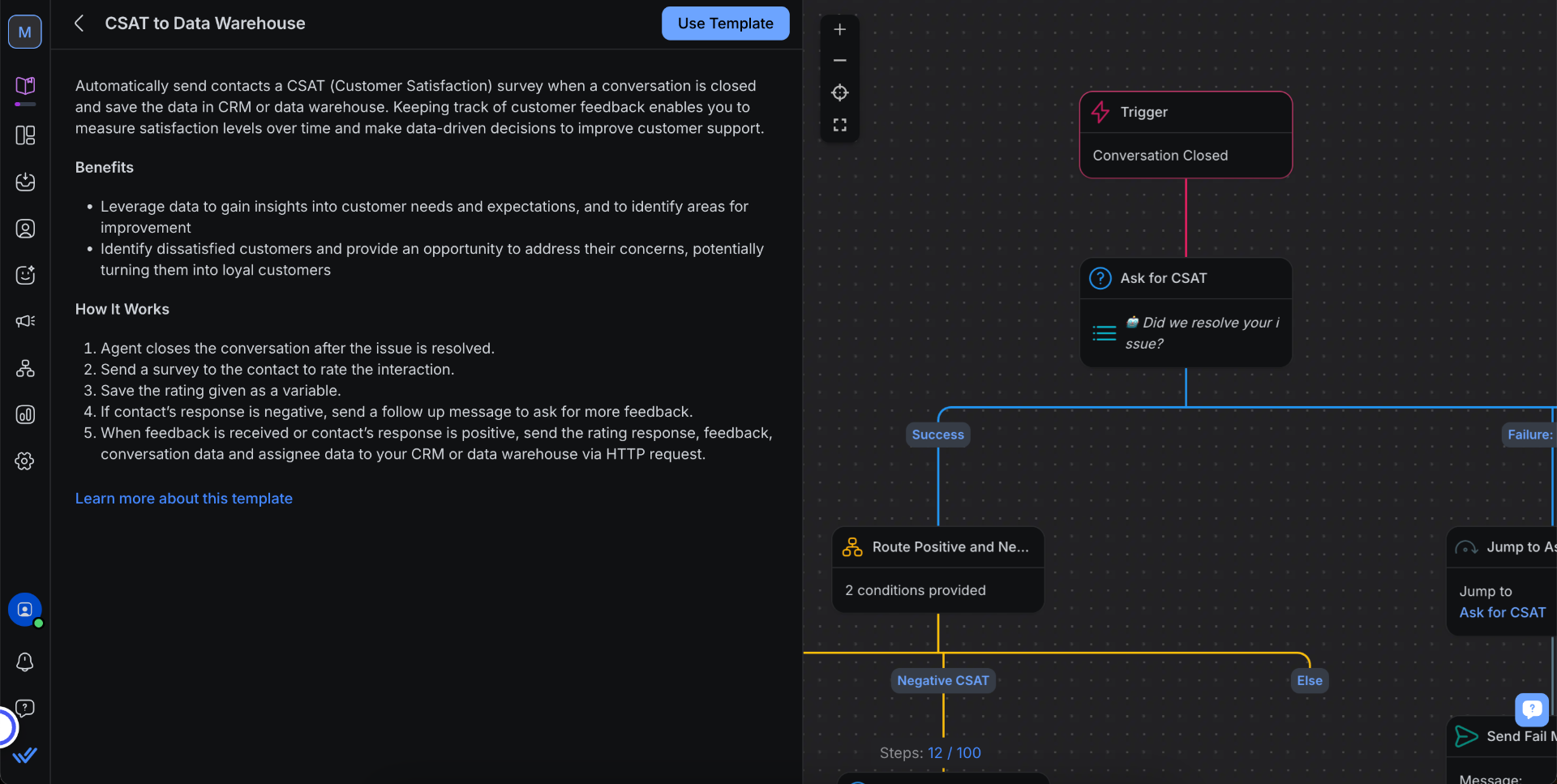Open Learn more about this template link
Screen dimensions: 1557x784
point(184,499)
